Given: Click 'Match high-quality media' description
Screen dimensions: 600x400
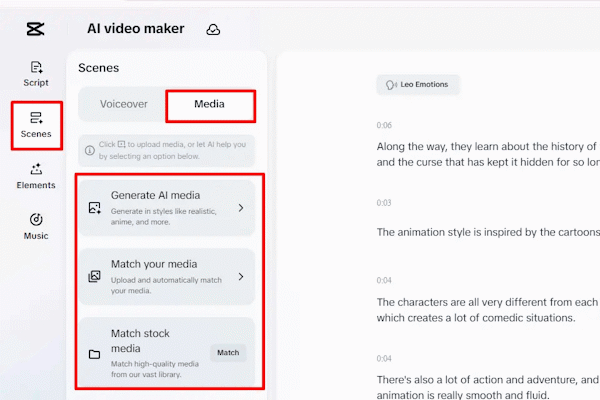Looking at the screenshot, I should [155, 369].
